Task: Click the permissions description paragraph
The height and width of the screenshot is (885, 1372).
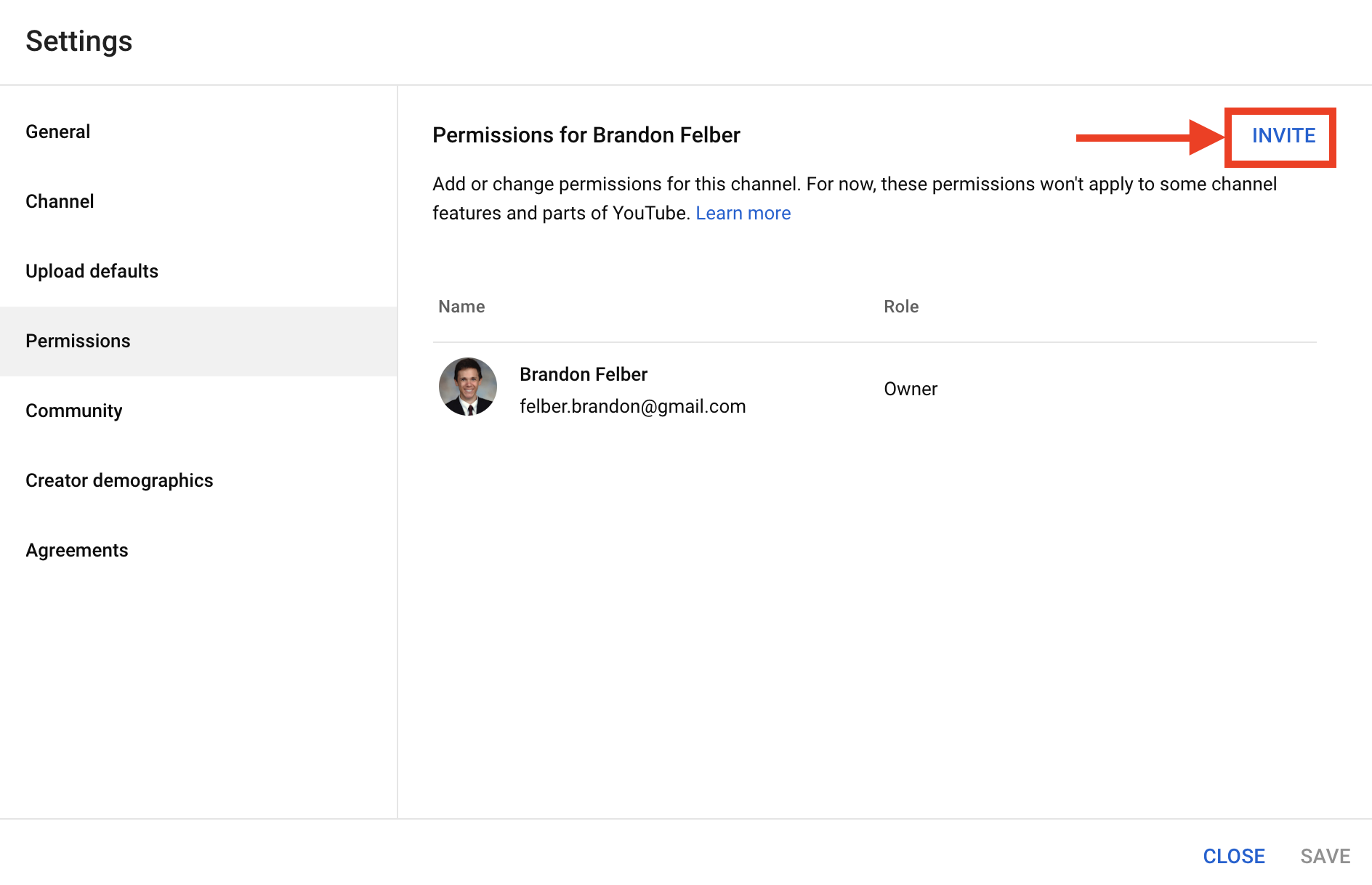Action: pos(855,198)
